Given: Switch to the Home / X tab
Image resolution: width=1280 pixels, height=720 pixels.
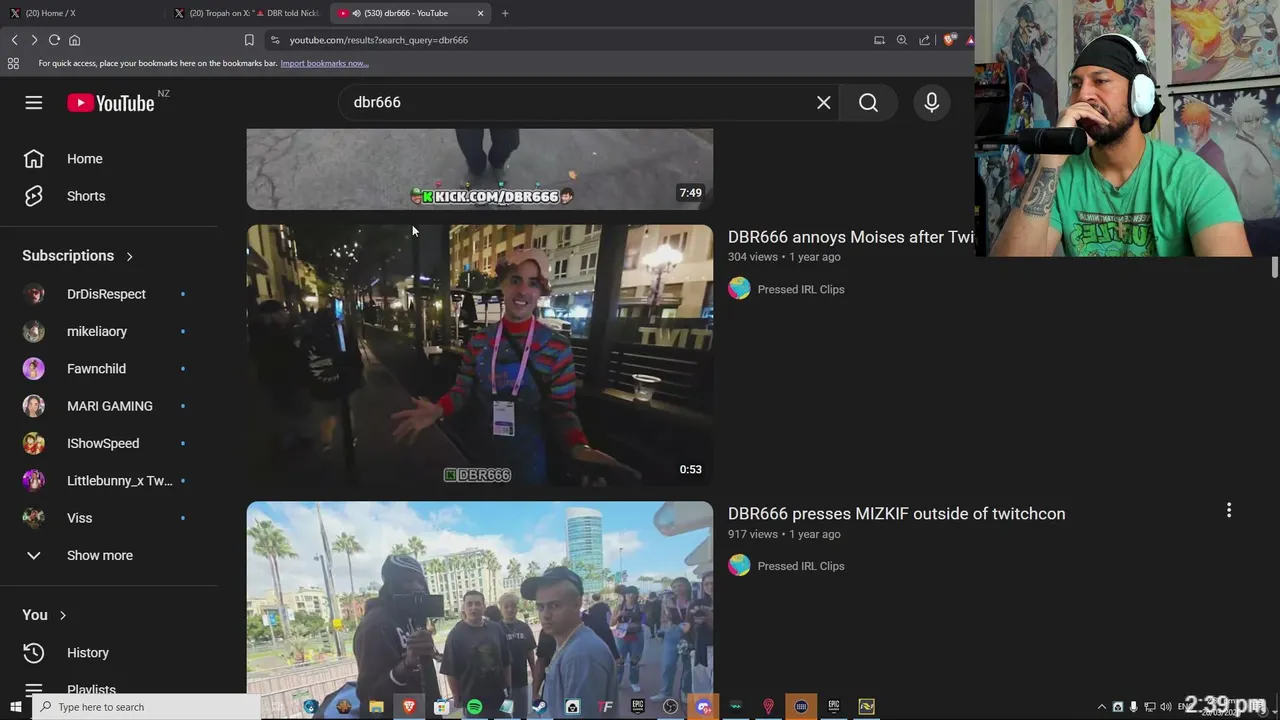Looking at the screenshot, I should [80, 13].
